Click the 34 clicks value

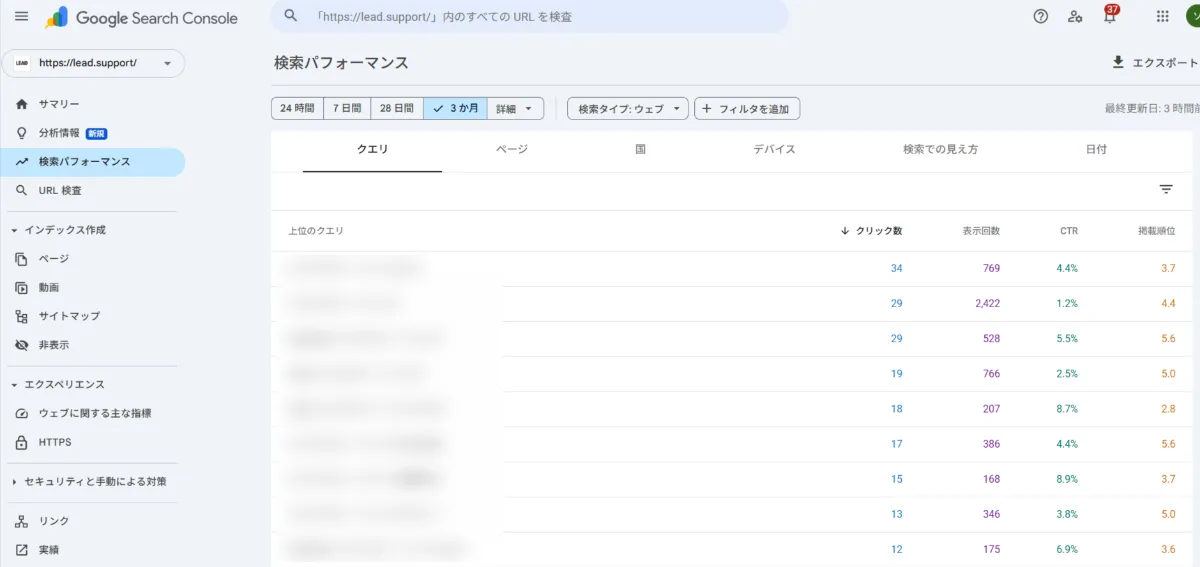pyautogui.click(x=896, y=268)
